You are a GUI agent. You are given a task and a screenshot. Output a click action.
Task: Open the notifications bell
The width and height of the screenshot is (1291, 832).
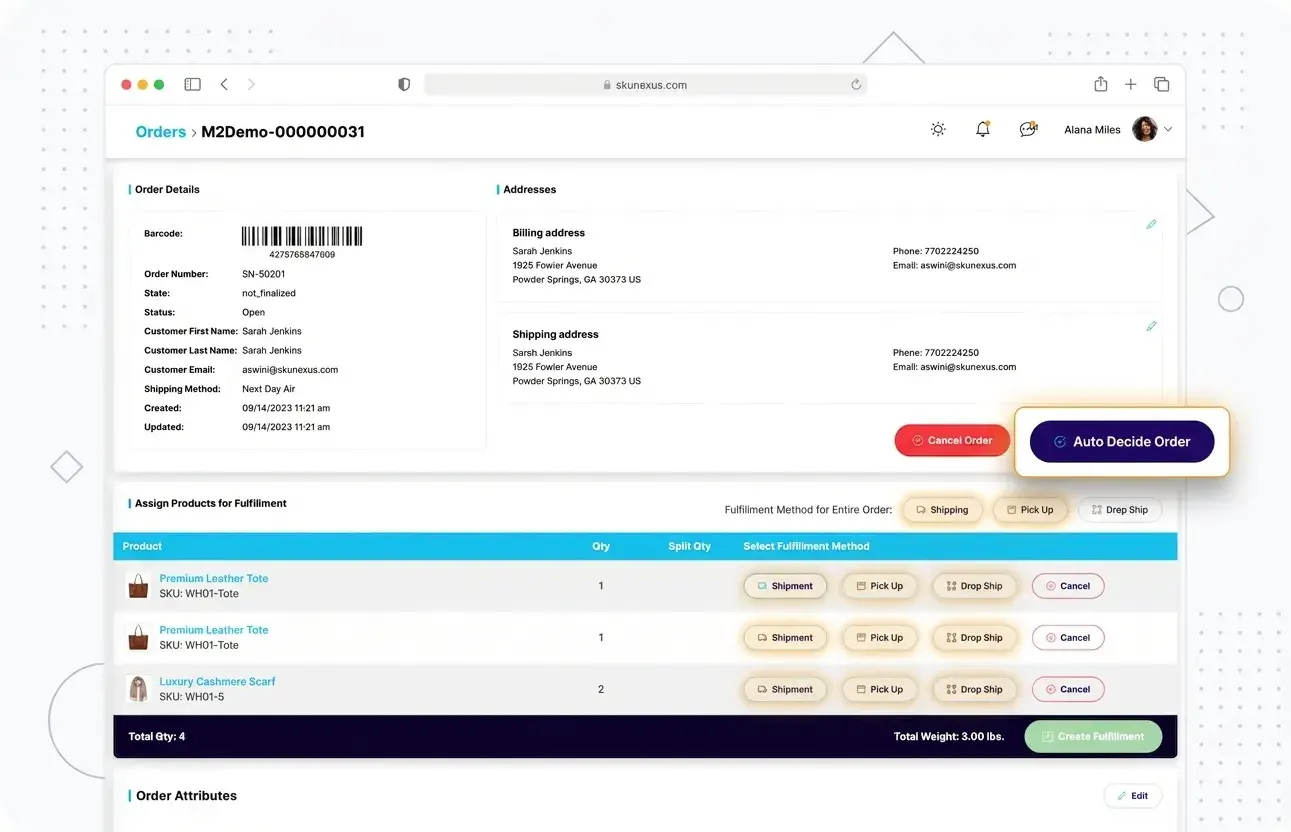982,128
